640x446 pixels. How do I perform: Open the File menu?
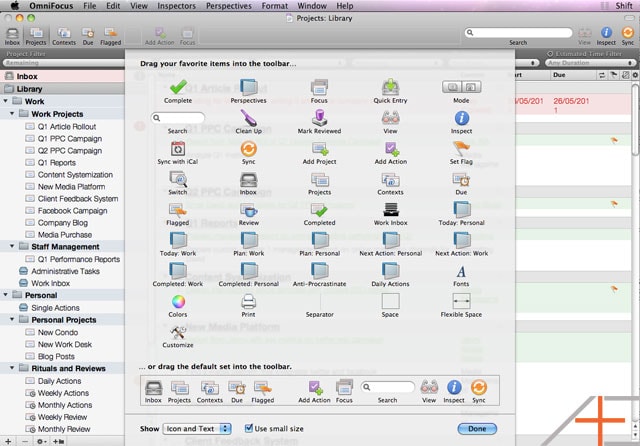pyautogui.click(x=89, y=6)
